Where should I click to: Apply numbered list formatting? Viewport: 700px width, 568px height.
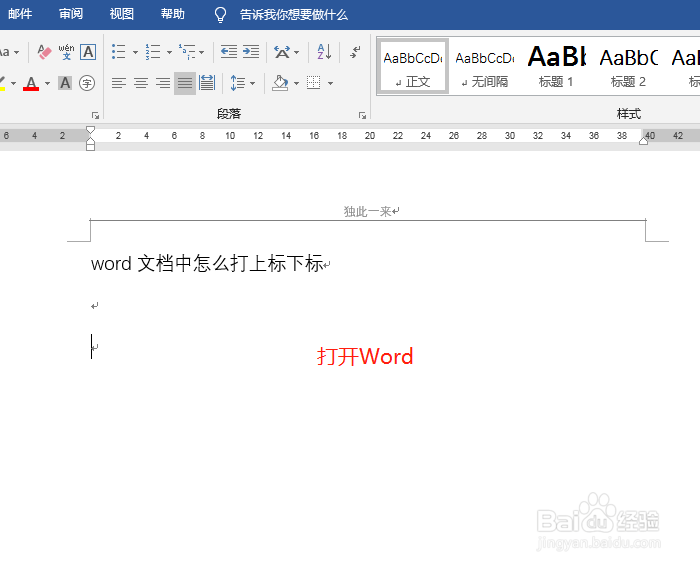[153, 52]
